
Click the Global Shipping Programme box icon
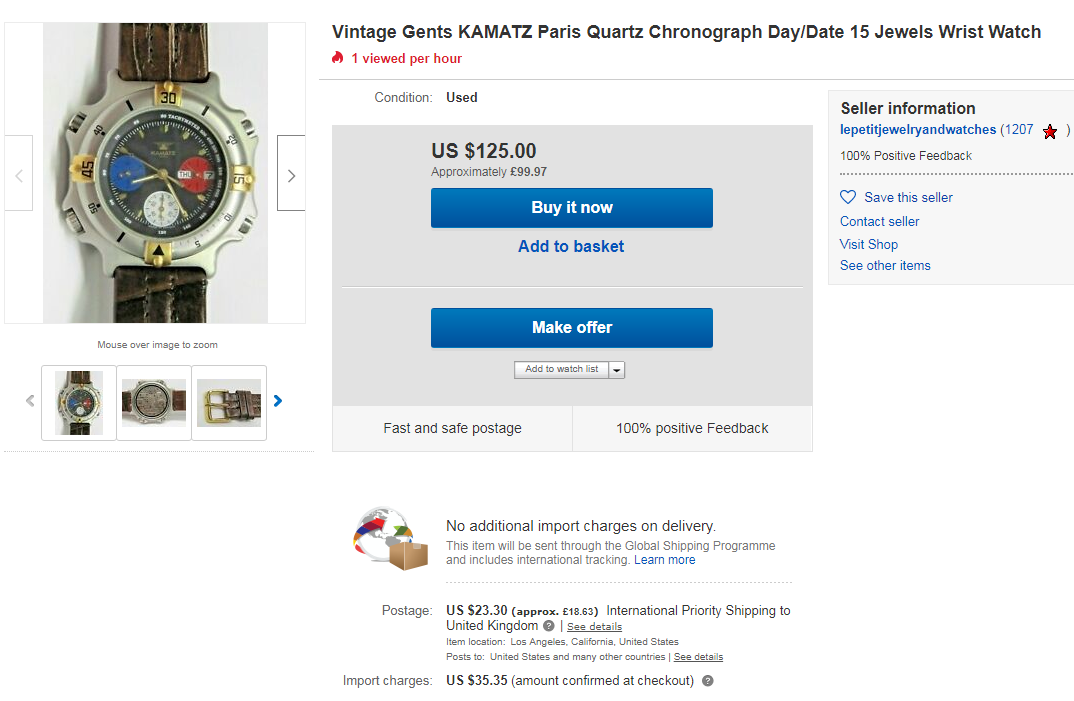389,539
